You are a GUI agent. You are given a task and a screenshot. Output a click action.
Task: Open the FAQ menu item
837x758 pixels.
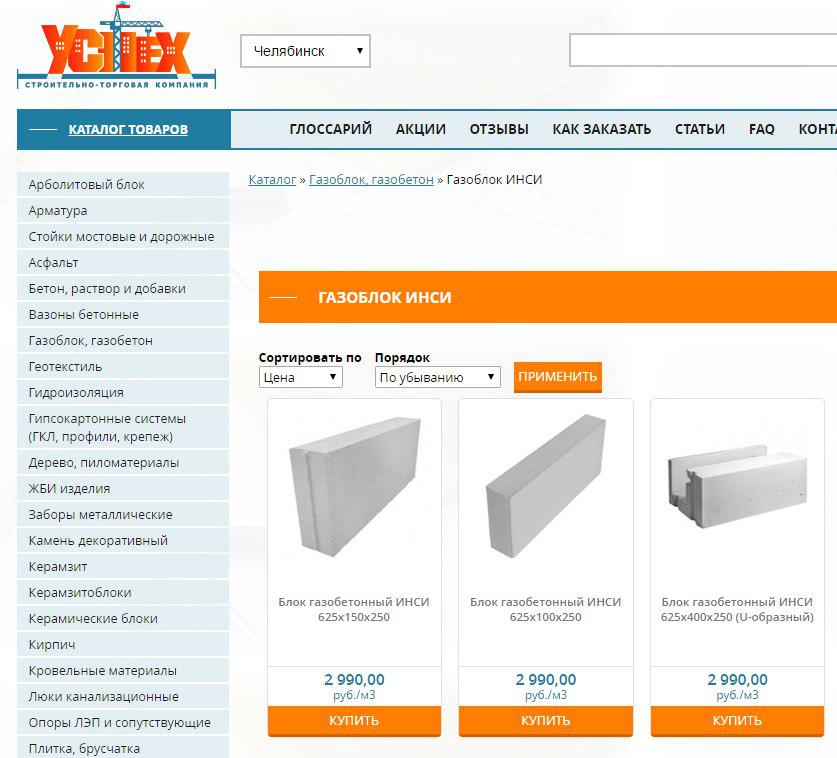point(762,129)
